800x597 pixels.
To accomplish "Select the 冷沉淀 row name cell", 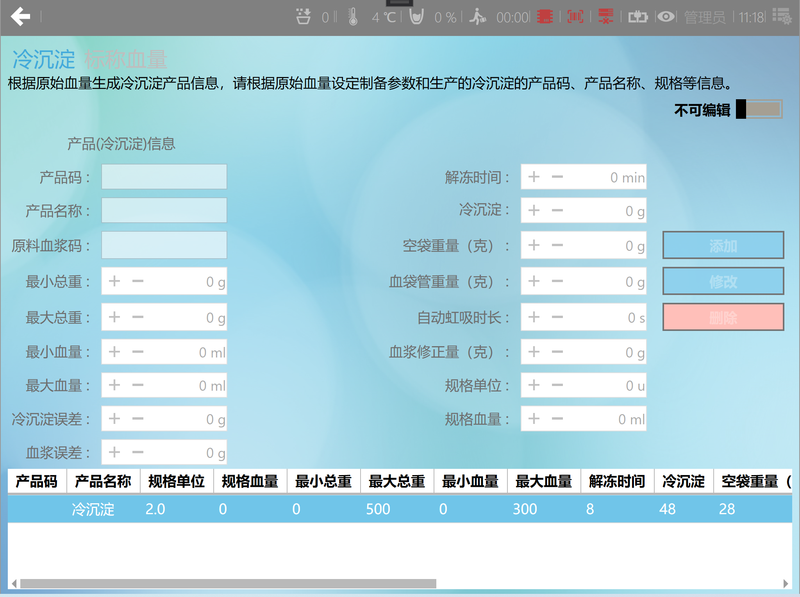I will point(93,509).
